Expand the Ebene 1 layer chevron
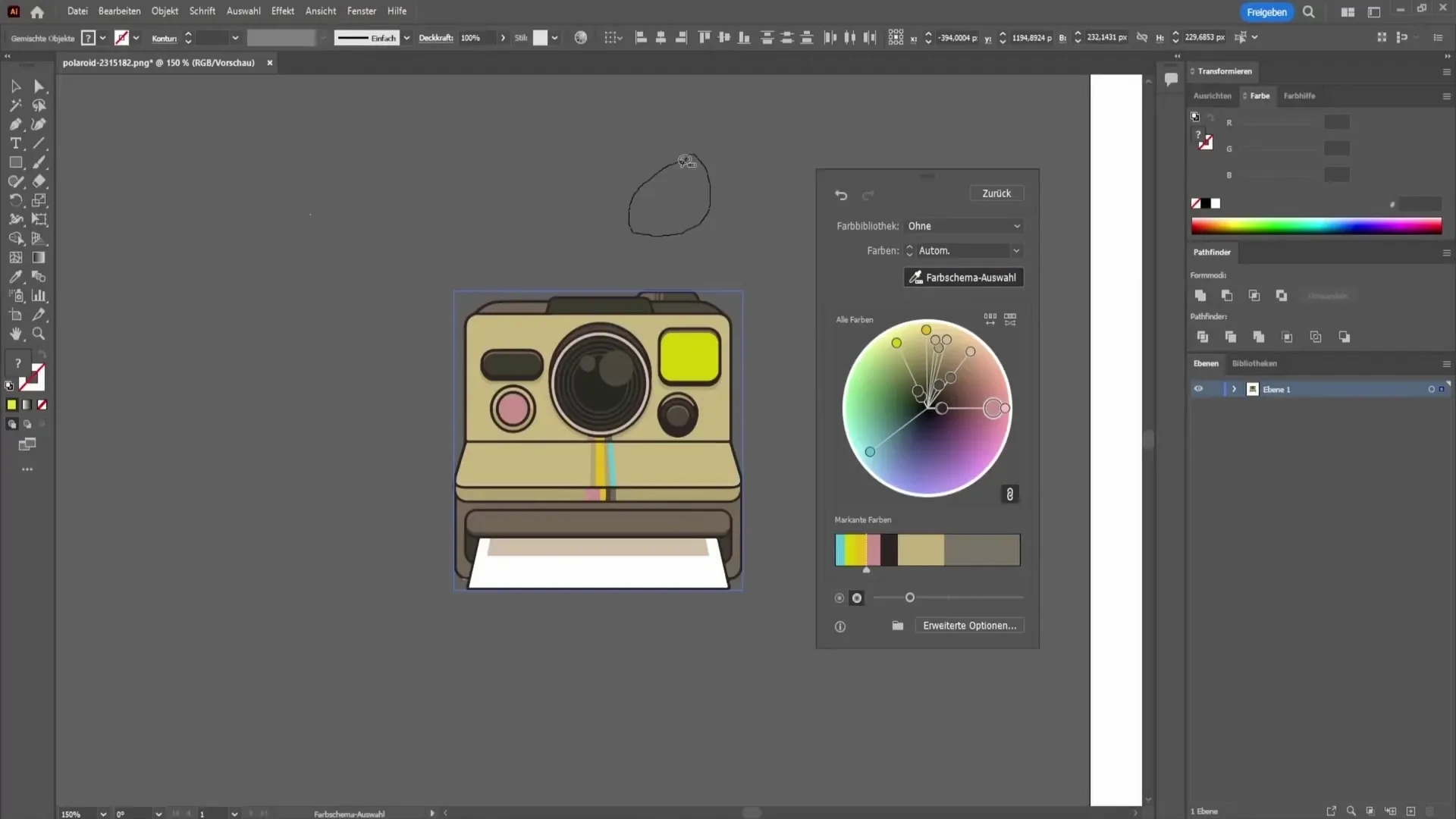This screenshot has height=819, width=1456. (x=1234, y=389)
